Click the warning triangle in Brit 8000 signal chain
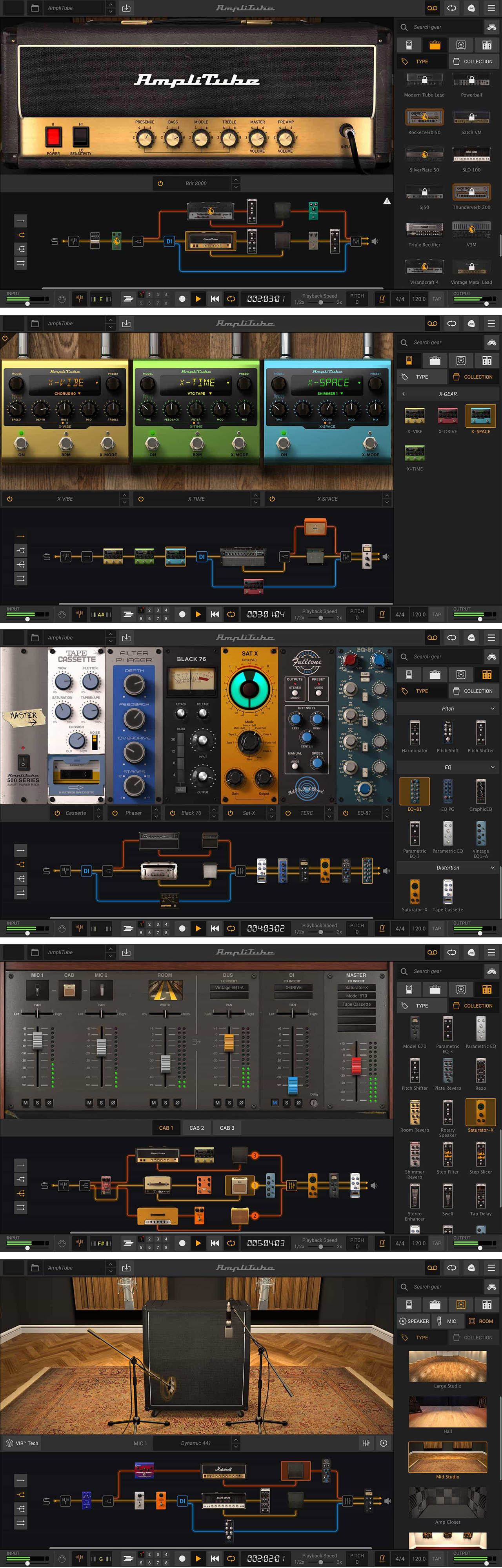This screenshot has height=1568, width=502. 387,201
